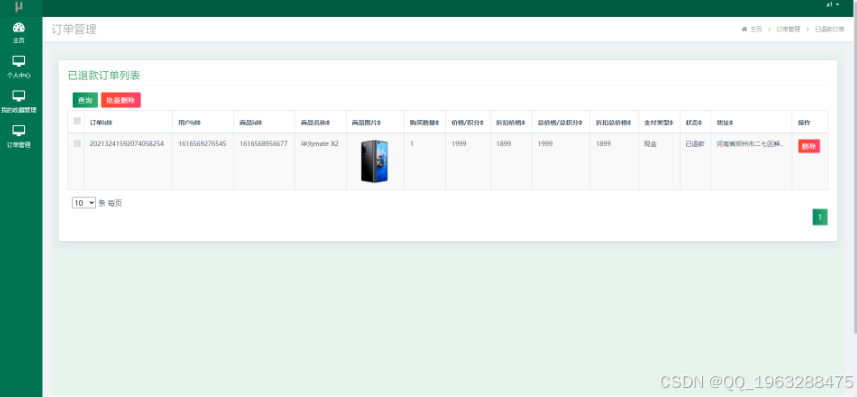Viewport: 857px width, 397px height.
Task: Click the red 批量删除 button
Action: point(121,100)
